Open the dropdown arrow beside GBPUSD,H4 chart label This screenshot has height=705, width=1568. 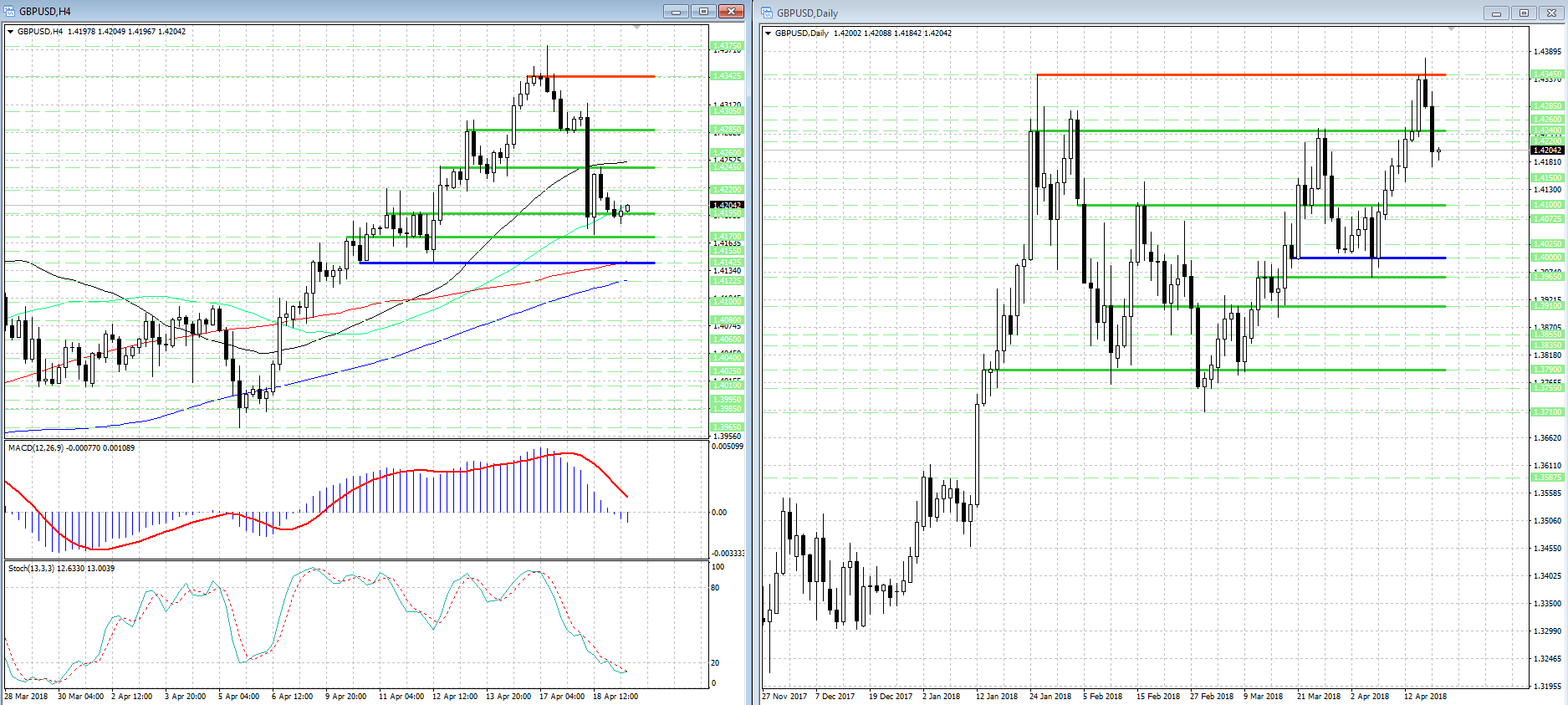11,32
